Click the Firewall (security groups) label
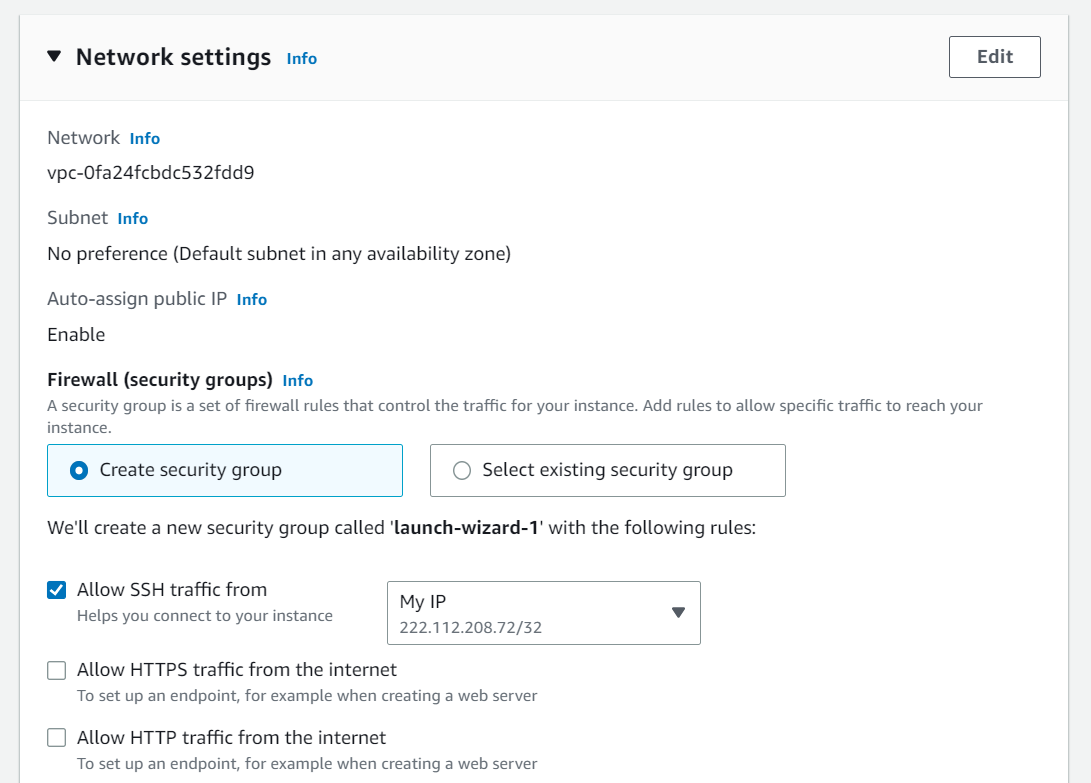The width and height of the screenshot is (1091, 783). coord(160,380)
